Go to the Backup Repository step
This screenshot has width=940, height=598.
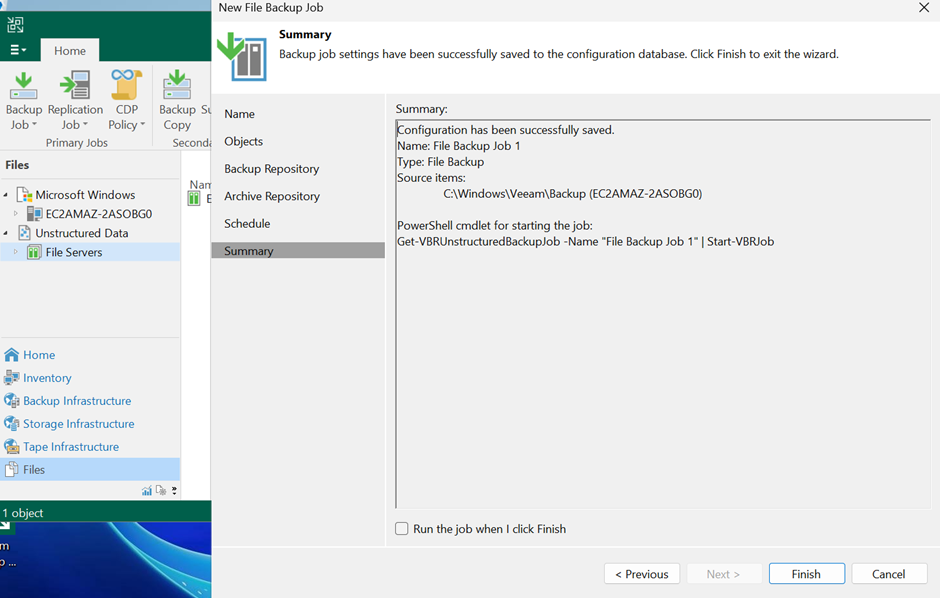coord(272,169)
